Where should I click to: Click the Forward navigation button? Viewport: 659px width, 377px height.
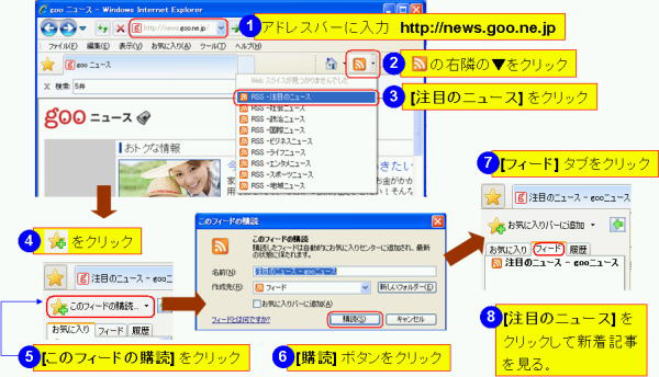click(67, 28)
